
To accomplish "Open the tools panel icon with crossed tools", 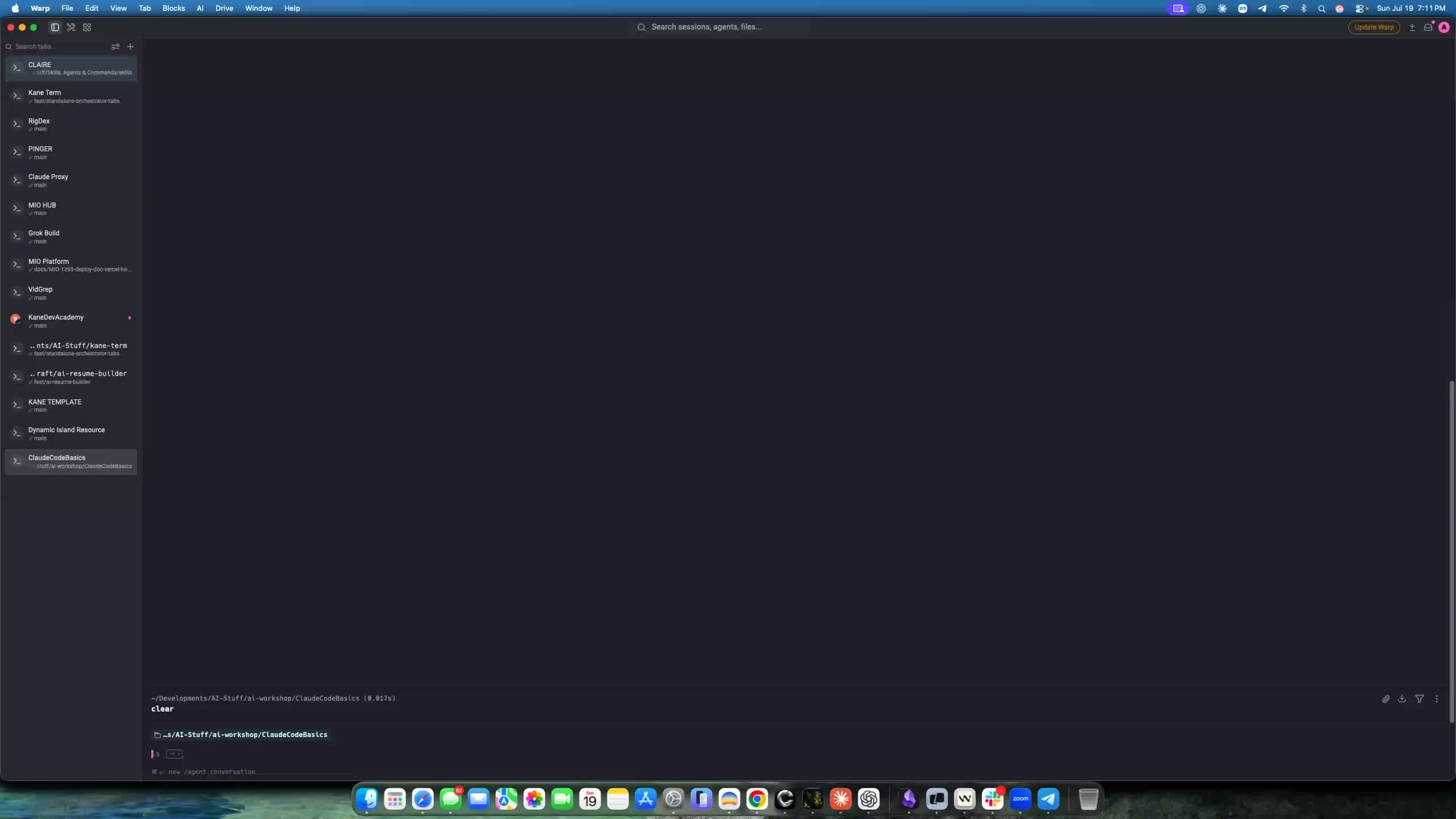I will click(71, 27).
